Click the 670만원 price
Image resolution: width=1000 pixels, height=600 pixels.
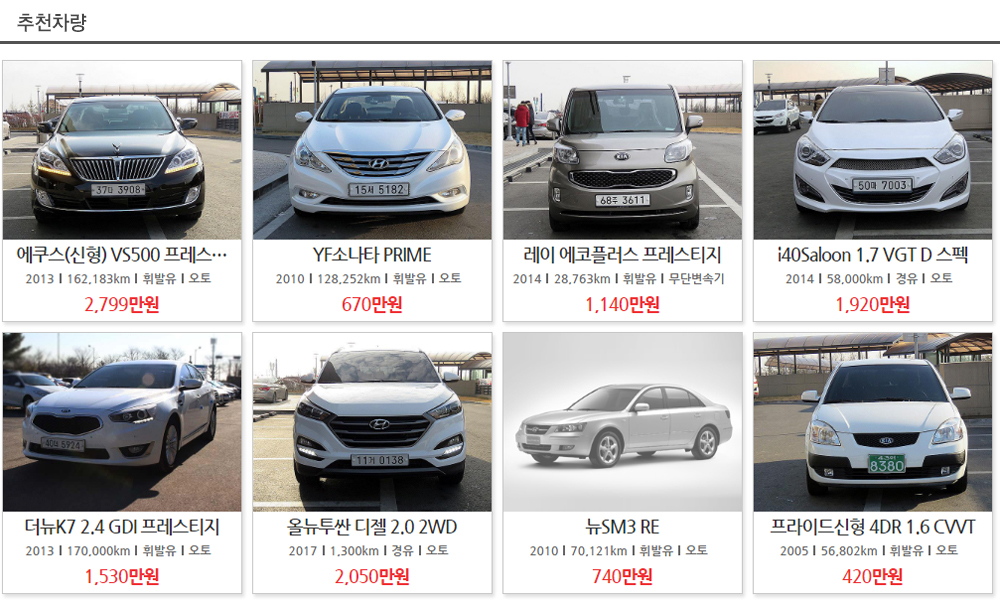[x=372, y=304]
